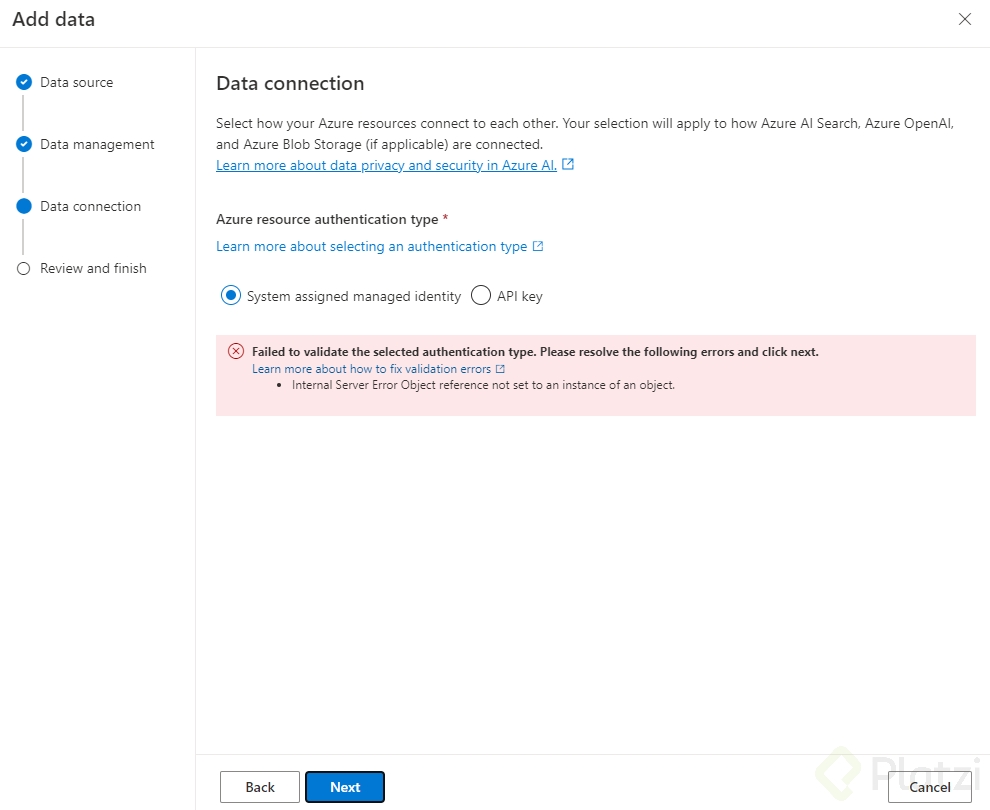Select System assigned managed identity option
The width and height of the screenshot is (990, 810).
tap(231, 296)
